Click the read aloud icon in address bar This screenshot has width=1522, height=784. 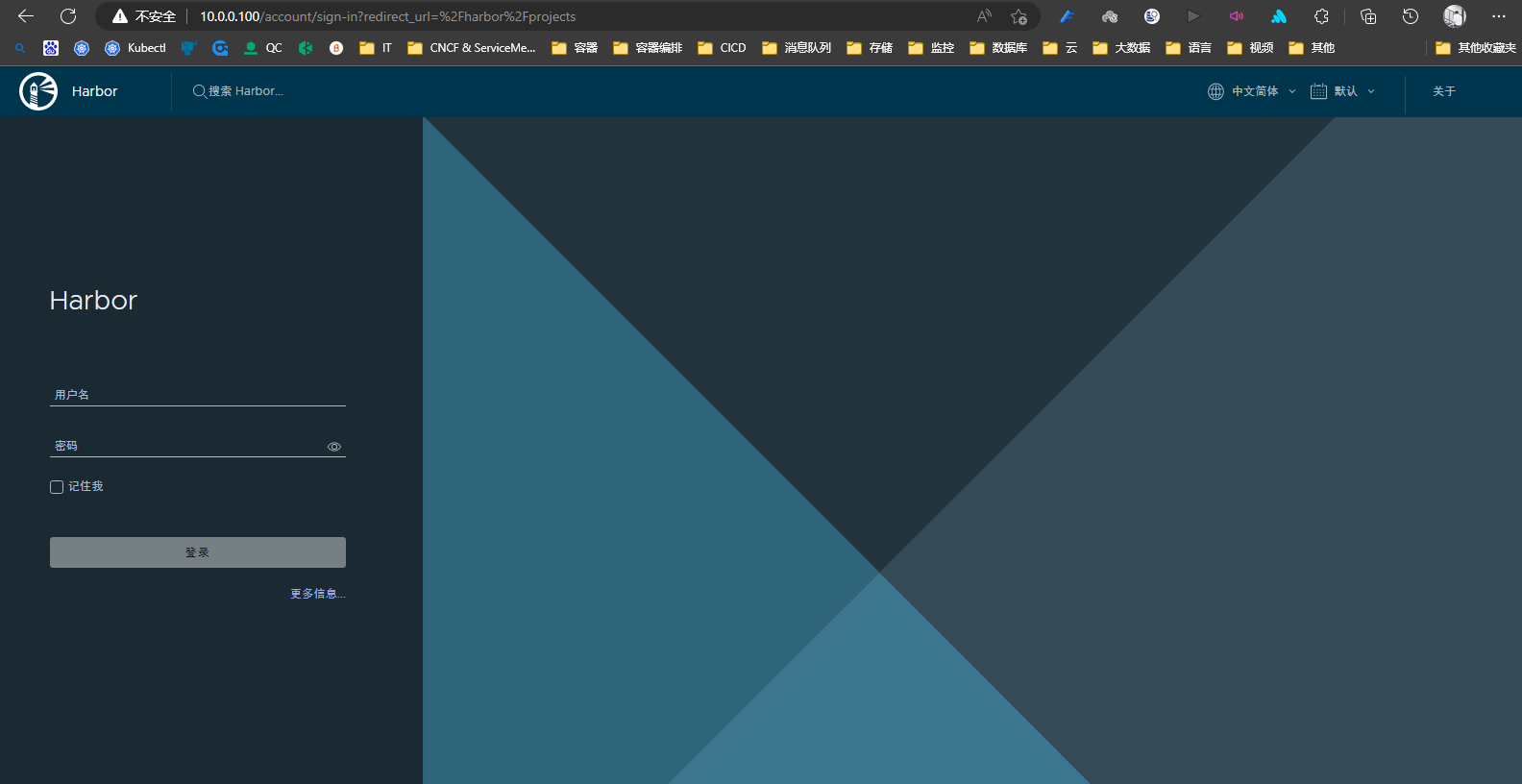[984, 16]
